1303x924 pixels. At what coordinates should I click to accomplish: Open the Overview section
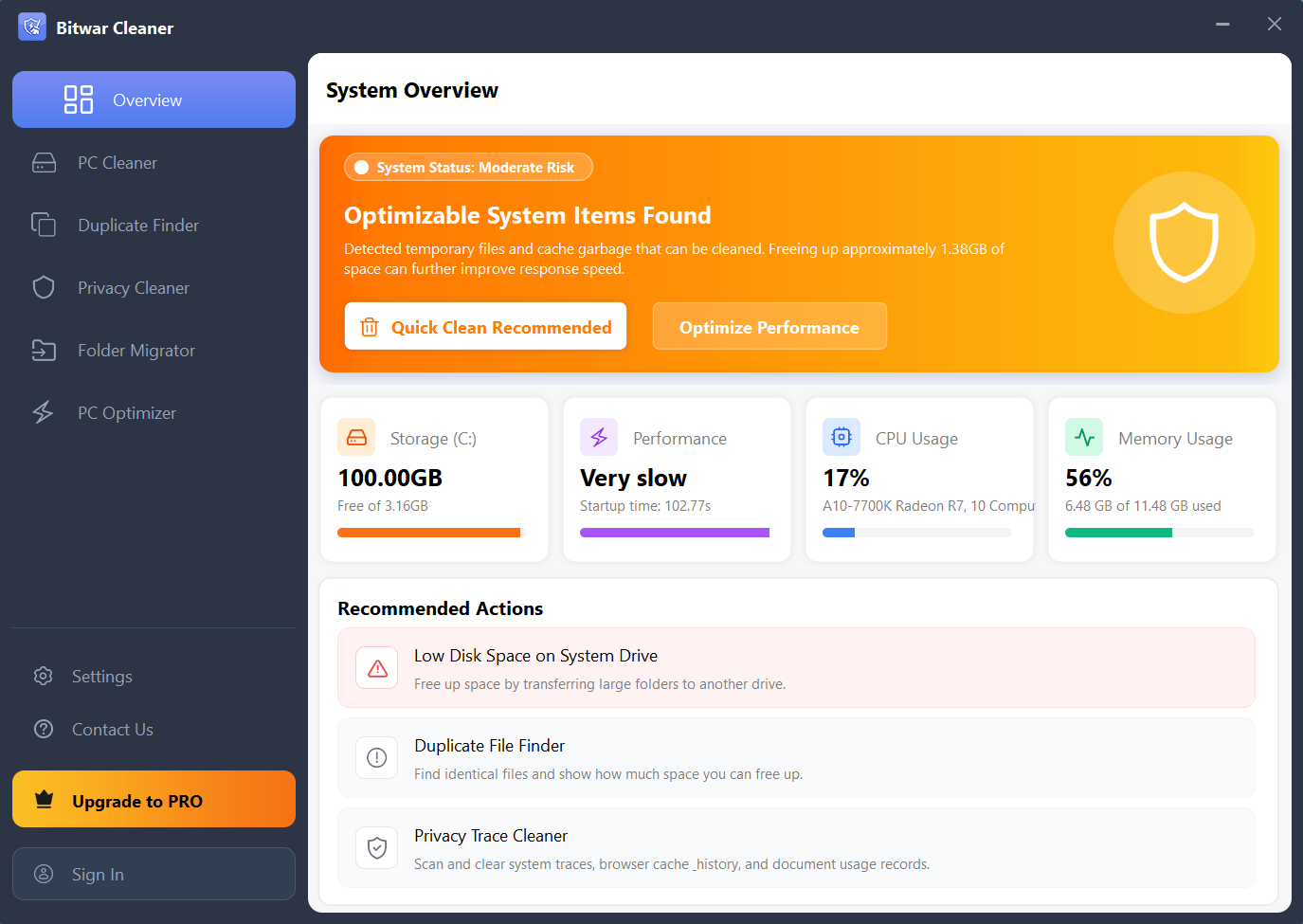click(154, 100)
